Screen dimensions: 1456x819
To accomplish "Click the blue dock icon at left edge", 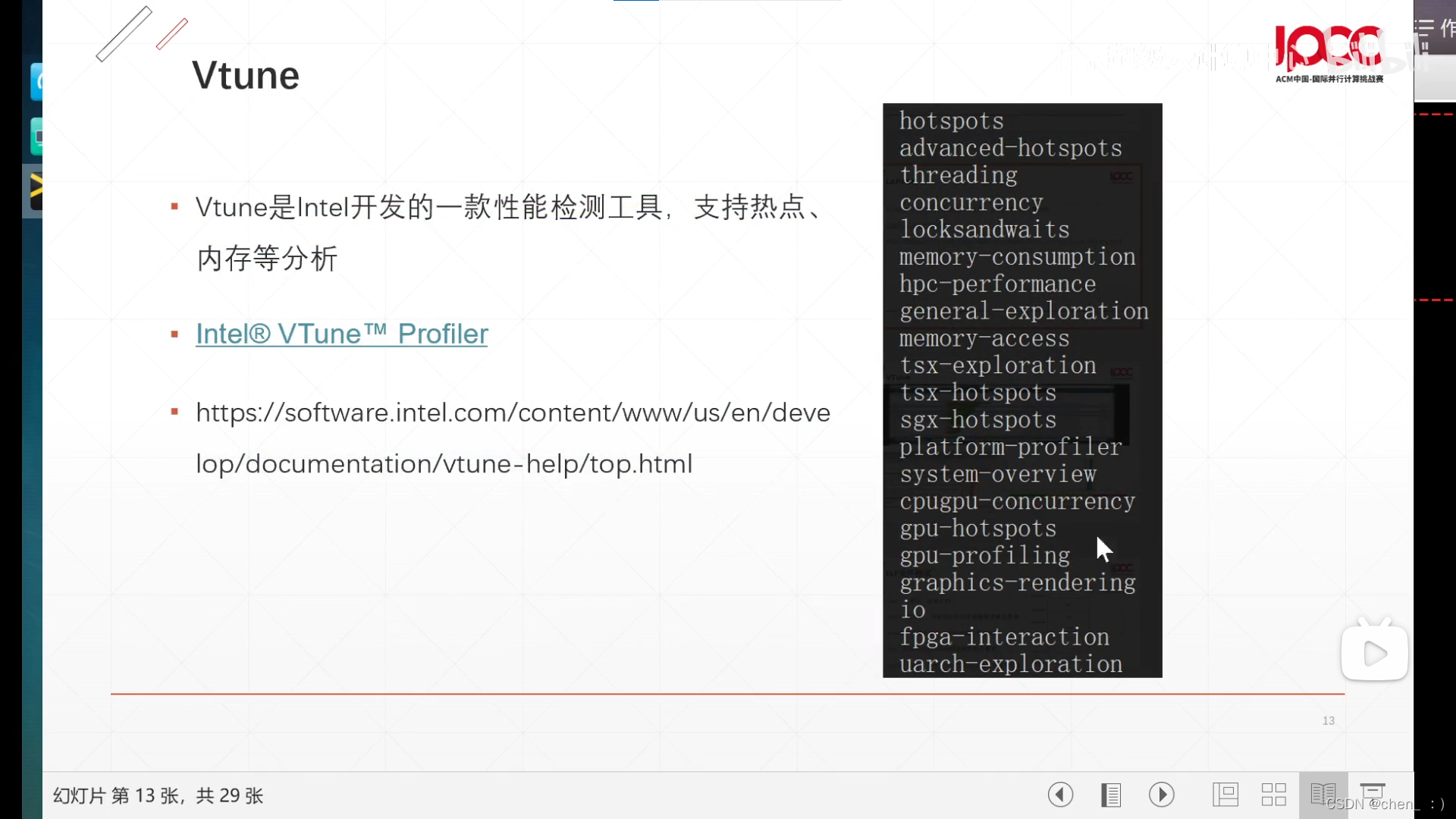I will point(36,82).
